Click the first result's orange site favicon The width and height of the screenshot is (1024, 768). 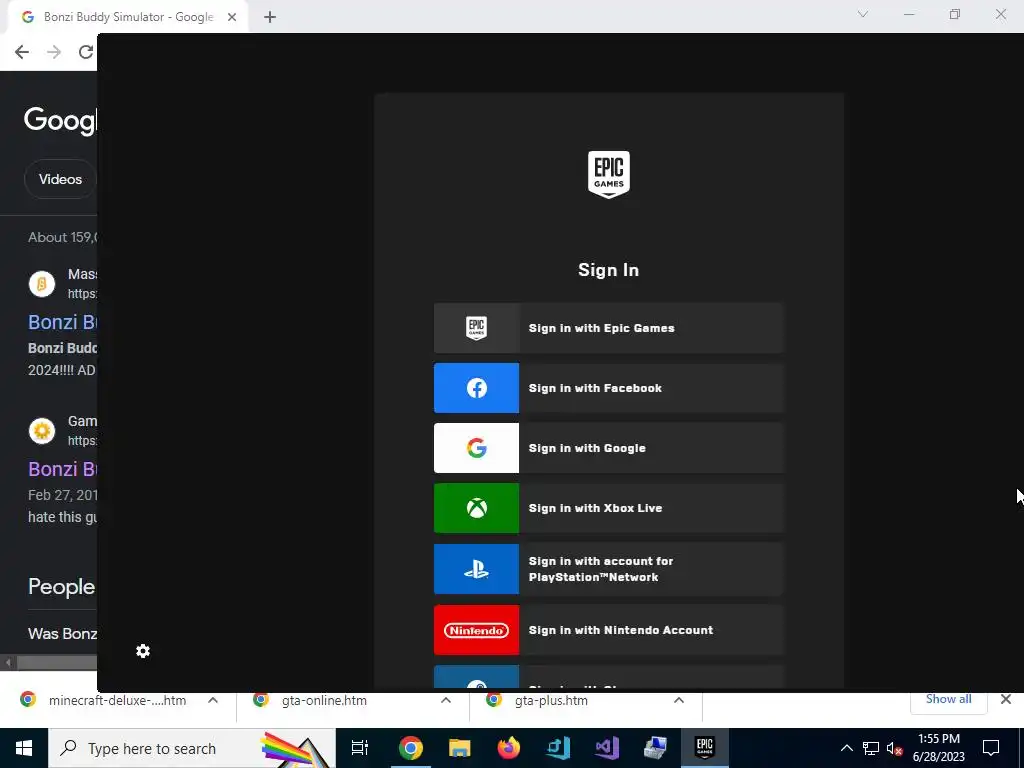[42, 284]
